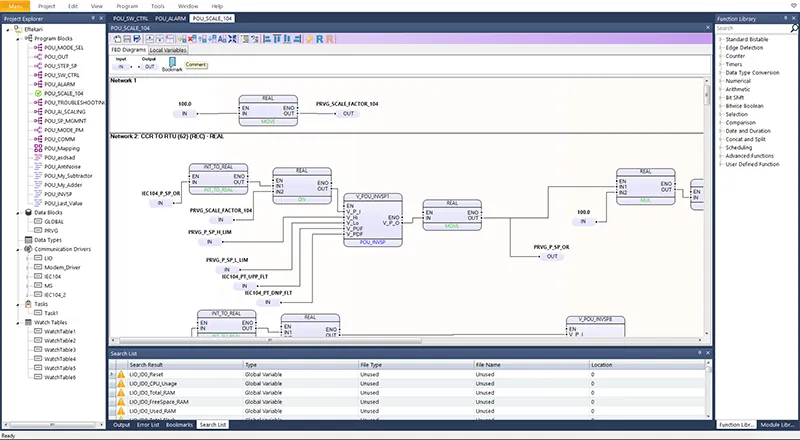Image resolution: width=800 pixels, height=440 pixels.
Task: Select WatchTable3 in Project Explorer
Action: (60, 350)
